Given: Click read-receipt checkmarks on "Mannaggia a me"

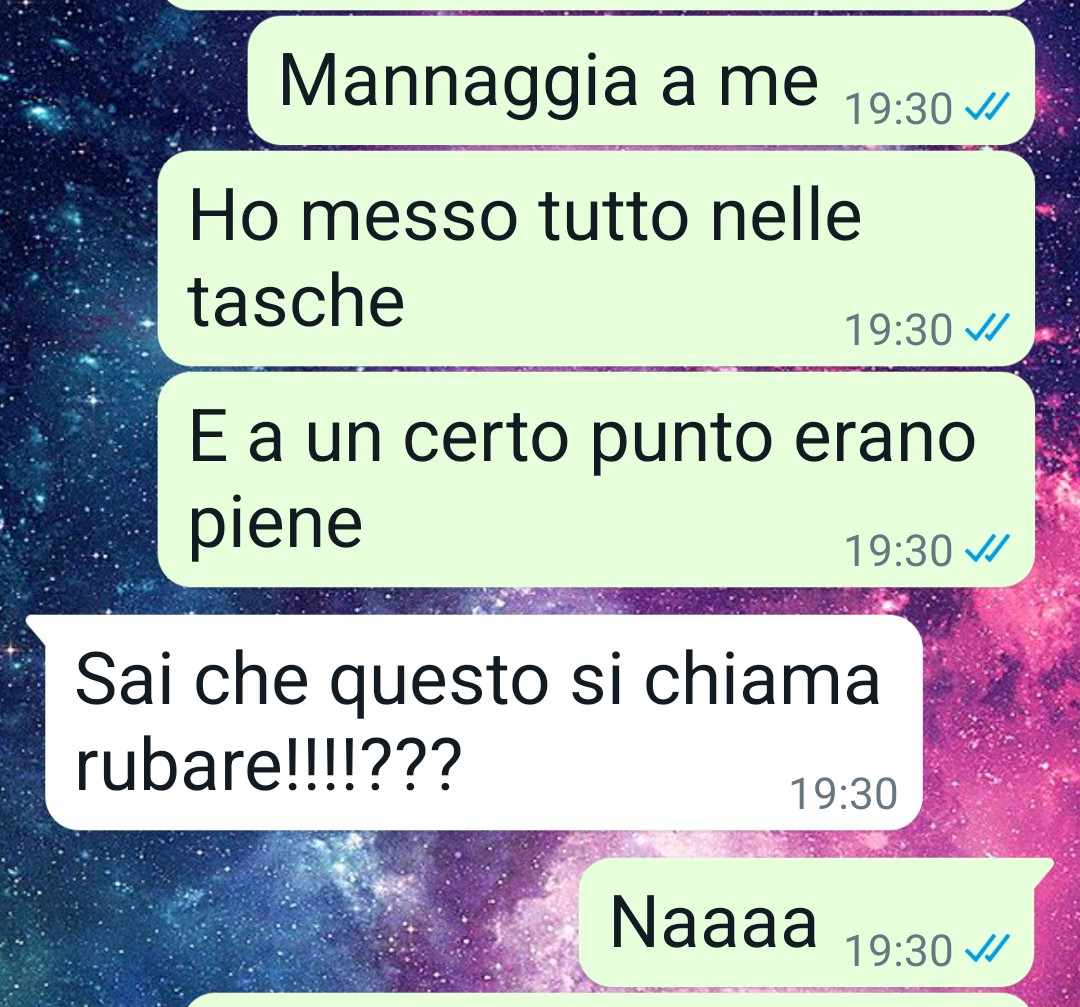Looking at the screenshot, I should (x=987, y=107).
